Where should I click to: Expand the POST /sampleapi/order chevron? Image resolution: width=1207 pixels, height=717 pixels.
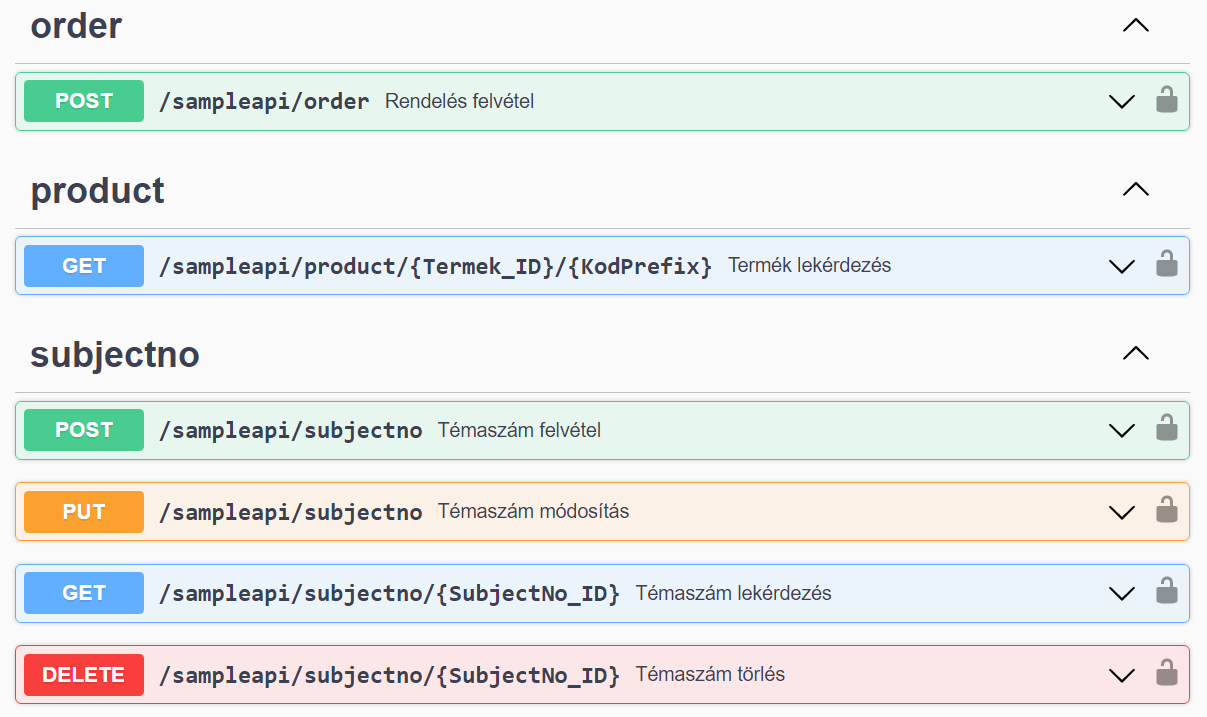[1122, 101]
